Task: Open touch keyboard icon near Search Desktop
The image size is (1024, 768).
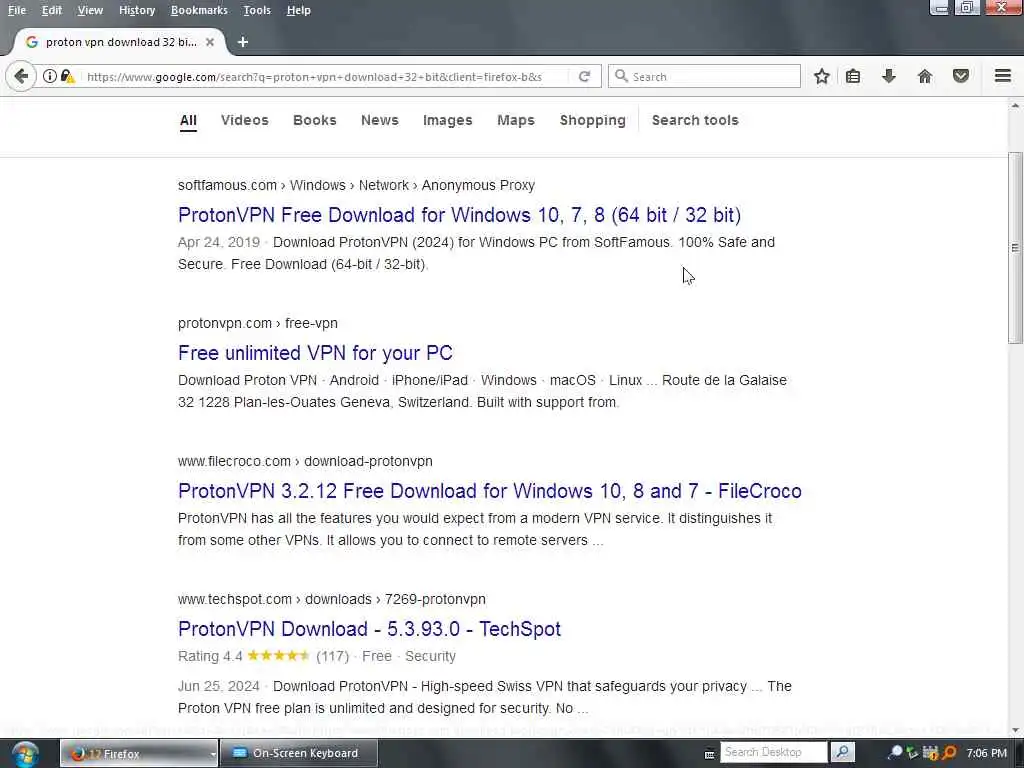Action: (x=709, y=754)
